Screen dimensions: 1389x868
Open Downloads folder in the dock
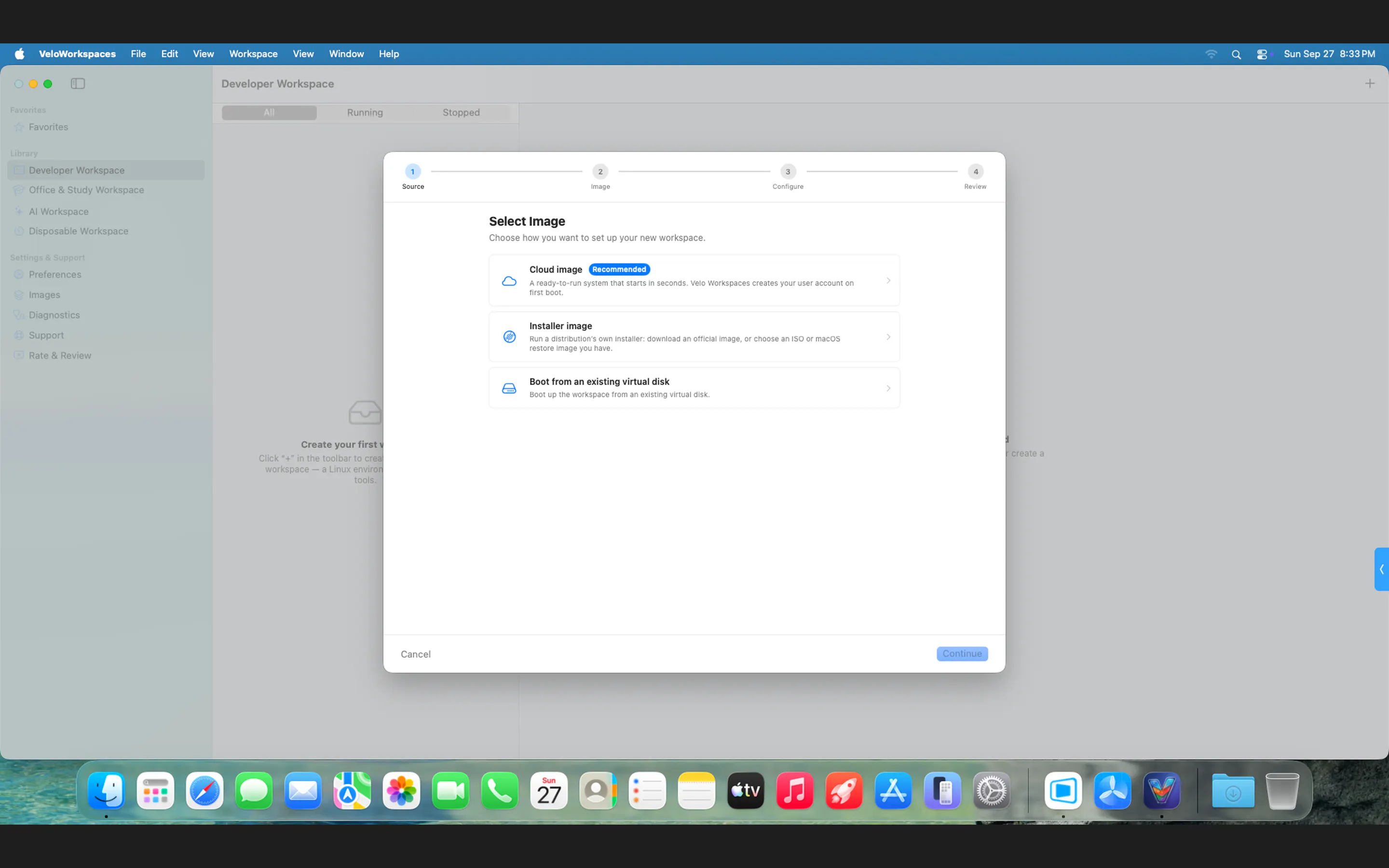pyautogui.click(x=1233, y=790)
